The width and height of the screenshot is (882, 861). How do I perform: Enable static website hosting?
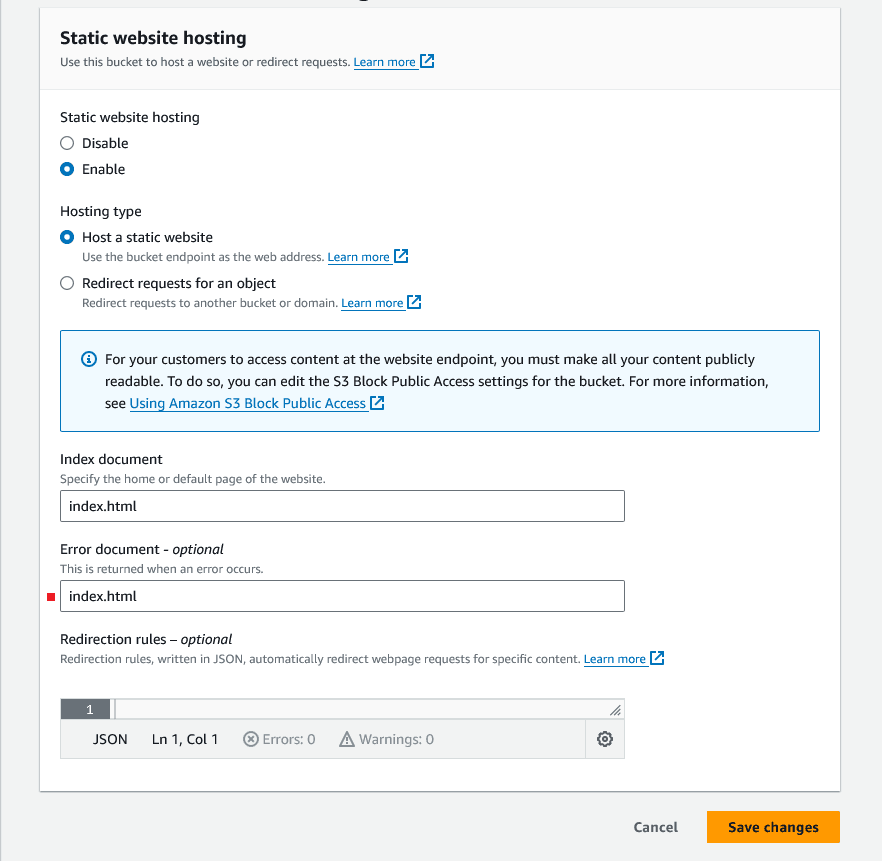(x=66, y=169)
